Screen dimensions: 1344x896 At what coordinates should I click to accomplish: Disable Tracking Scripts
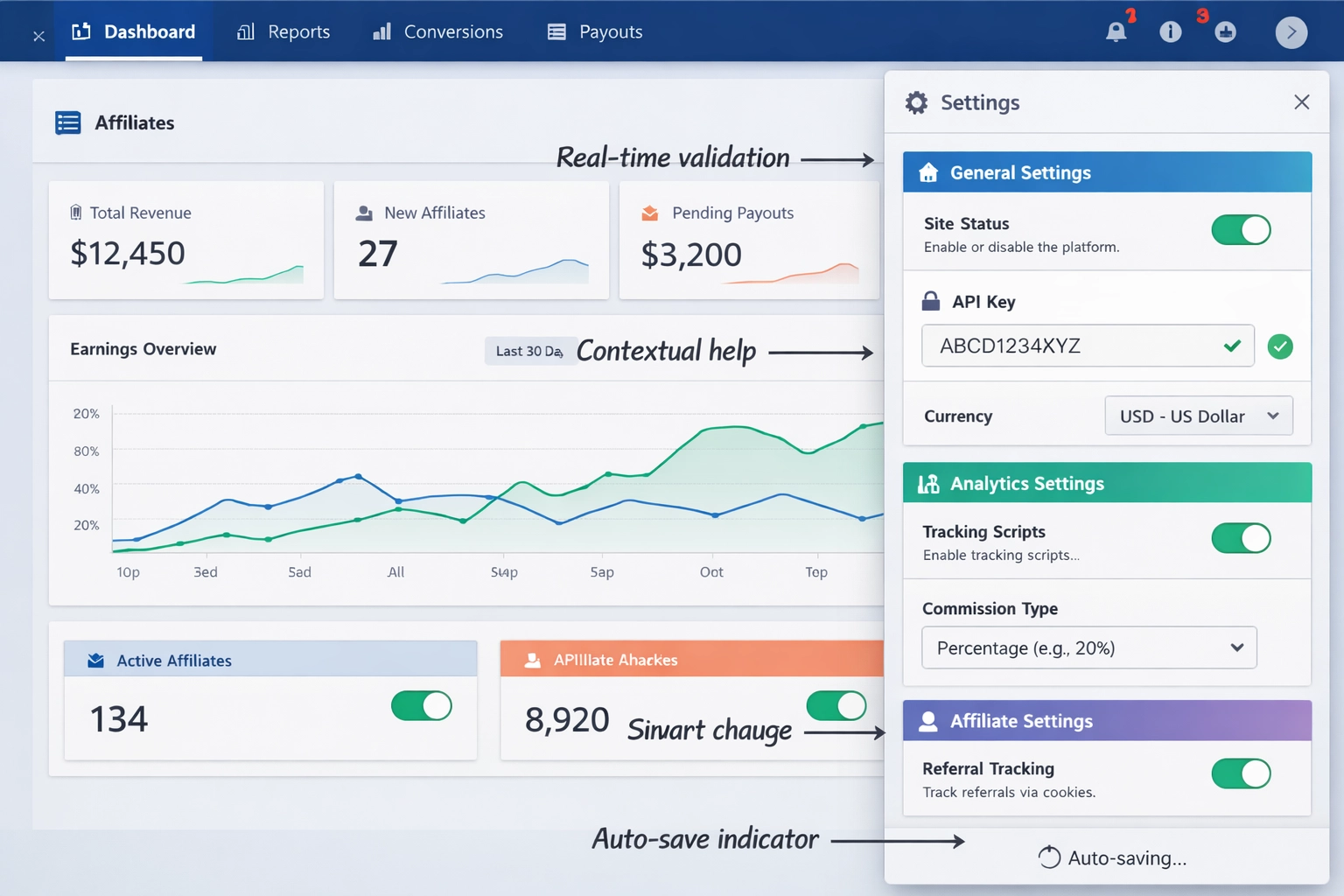pyautogui.click(x=1241, y=538)
